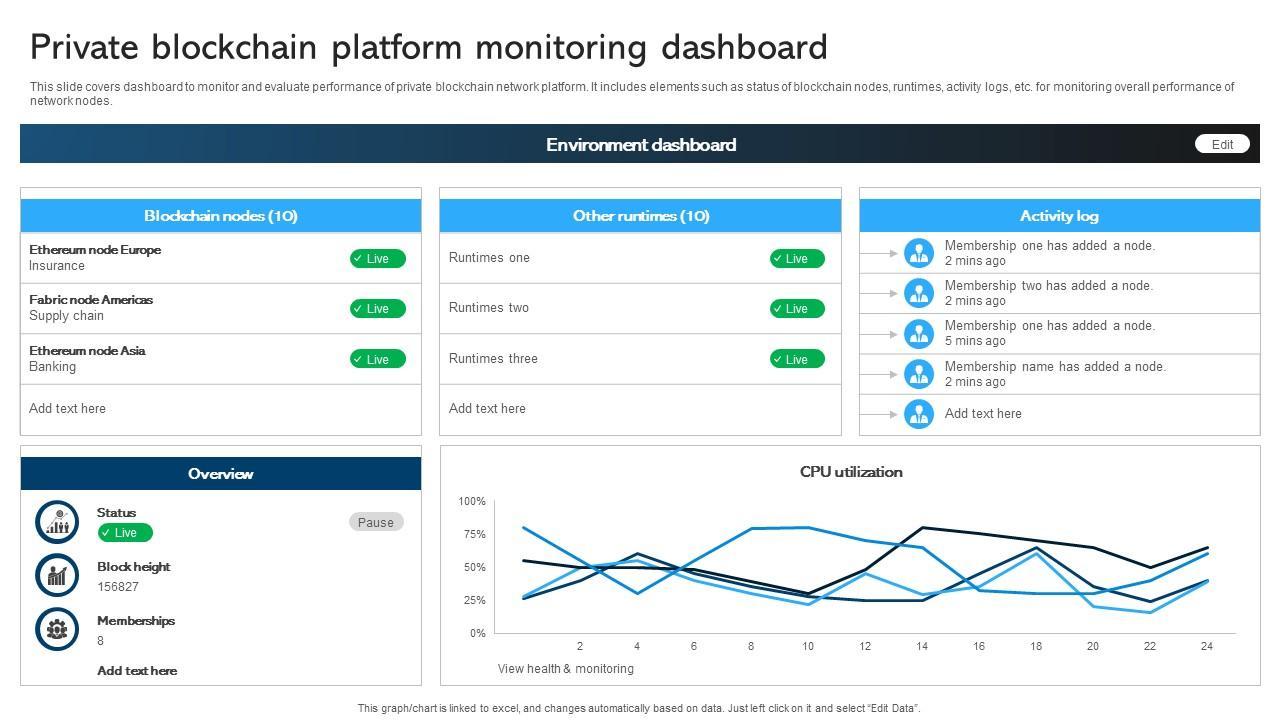This screenshot has height=720, width=1280.
Task: Select the Activity log header
Action: [x=1059, y=215]
